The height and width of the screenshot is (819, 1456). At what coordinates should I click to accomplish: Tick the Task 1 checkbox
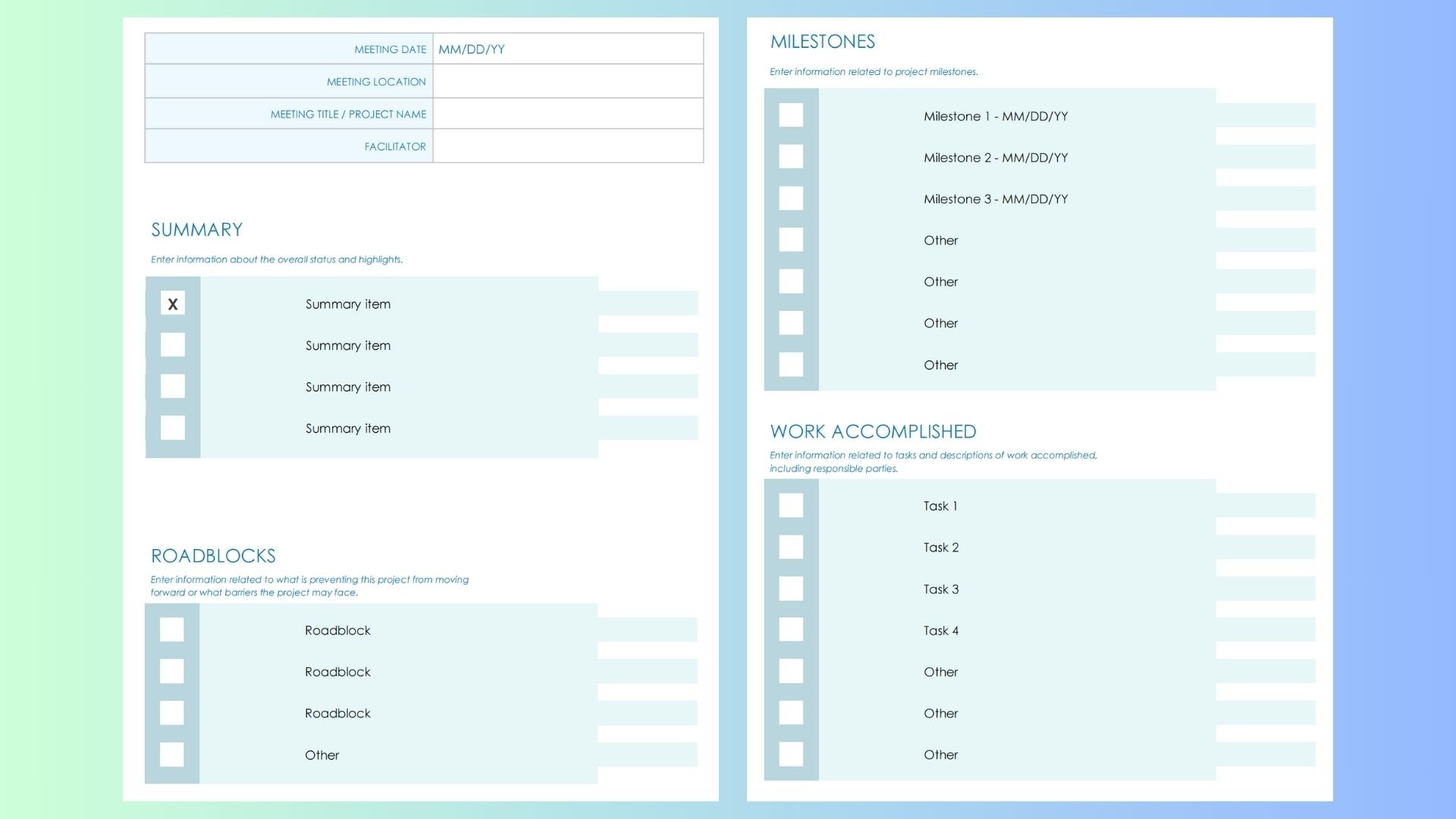(791, 506)
